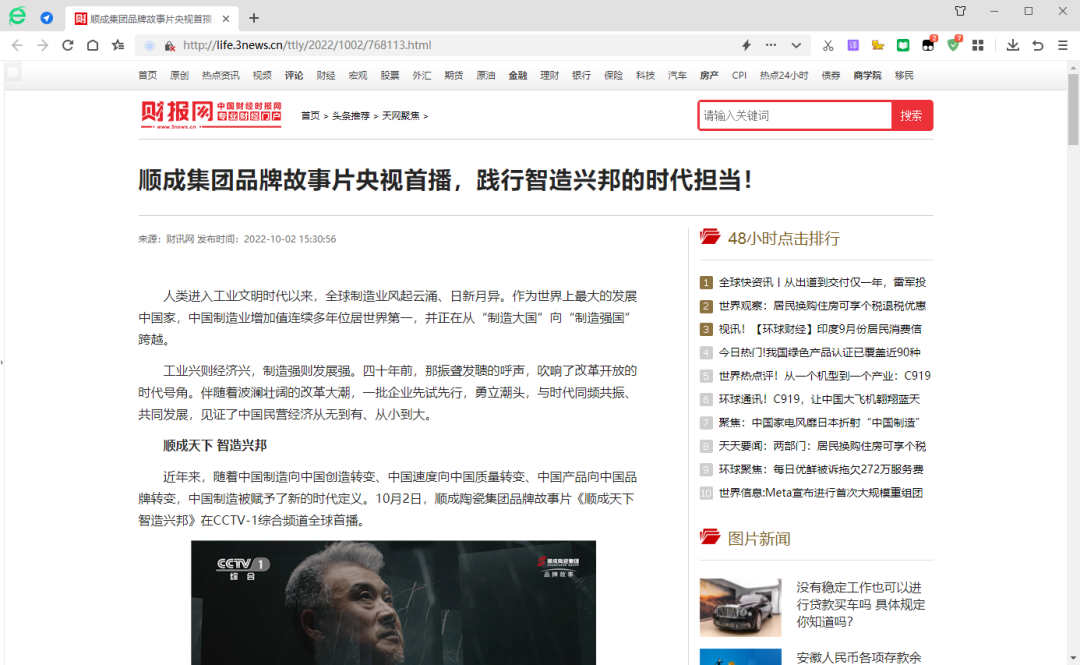The height and width of the screenshot is (665, 1080).
Task: Click the lightning speed-mode icon
Action: [746, 45]
